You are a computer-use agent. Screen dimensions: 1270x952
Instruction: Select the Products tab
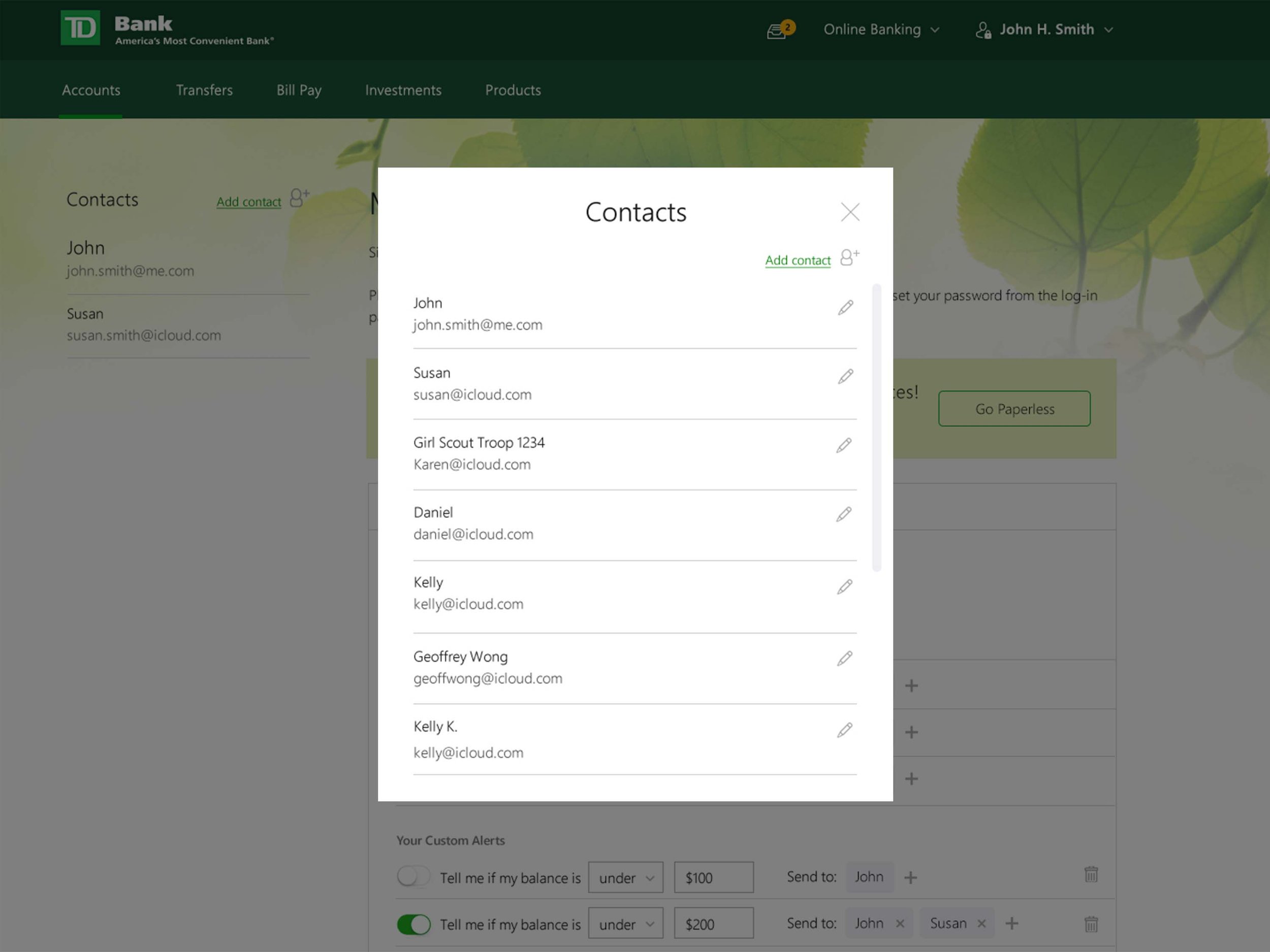[513, 90]
